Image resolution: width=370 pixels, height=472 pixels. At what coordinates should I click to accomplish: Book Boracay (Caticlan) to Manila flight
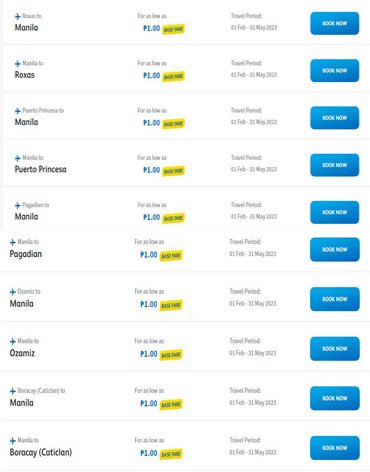tap(335, 398)
